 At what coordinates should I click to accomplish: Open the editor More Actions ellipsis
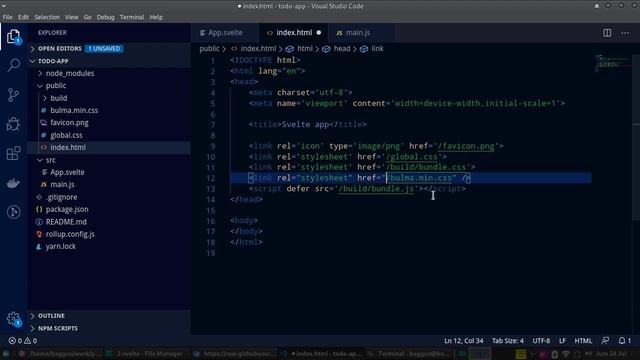coord(625,33)
